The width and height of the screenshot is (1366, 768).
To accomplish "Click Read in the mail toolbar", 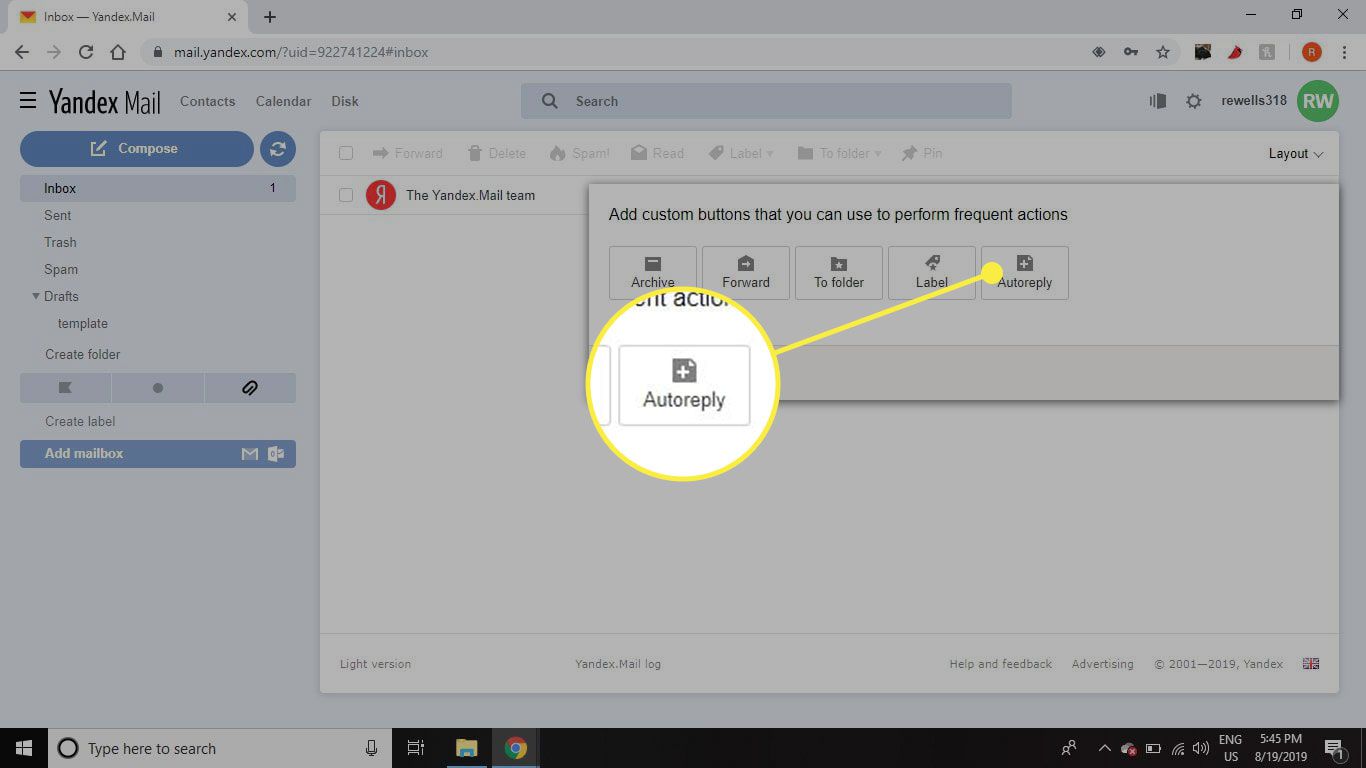I will (657, 153).
